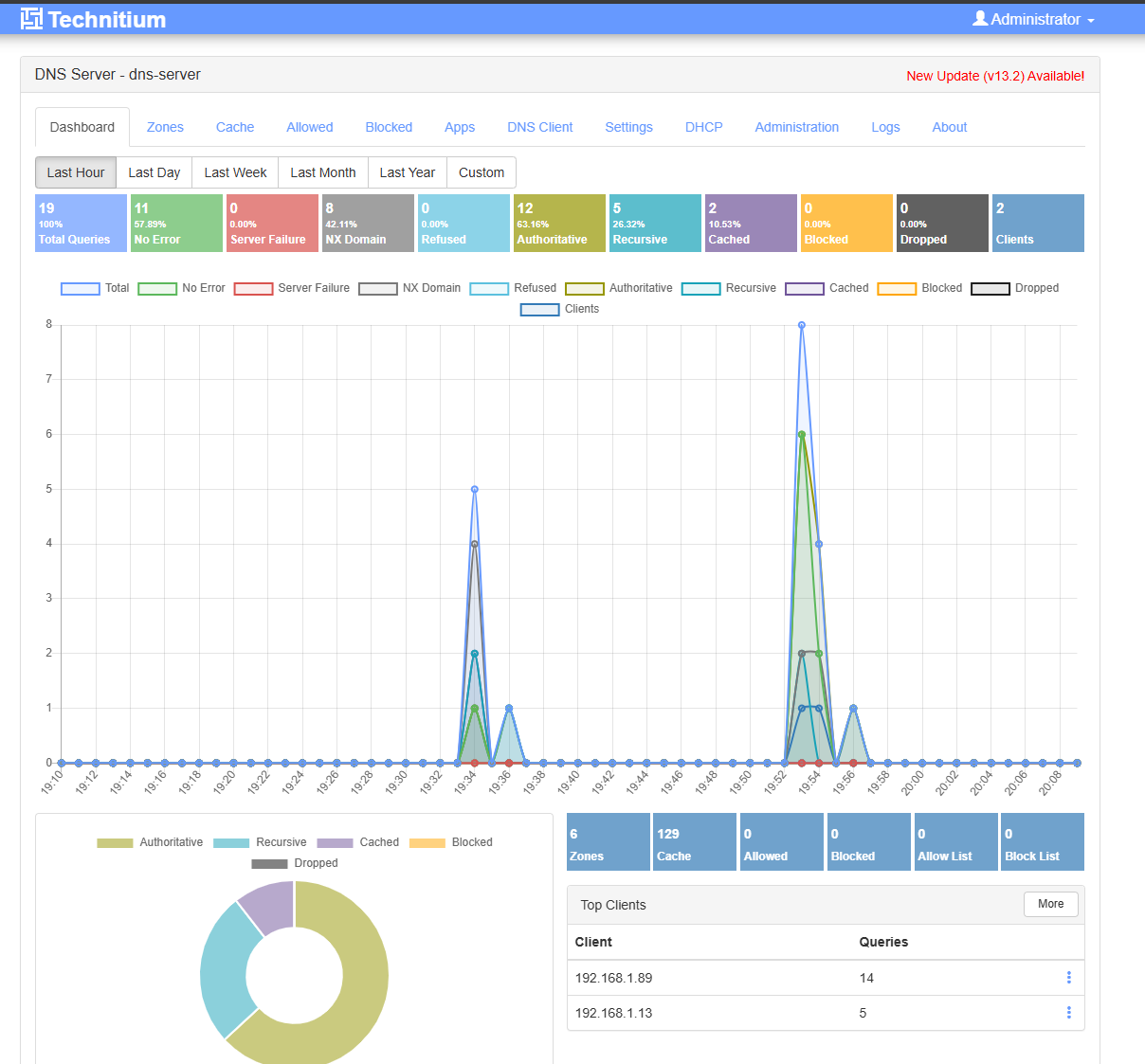
Task: Click the NX Domain stat tile
Action: point(368,224)
